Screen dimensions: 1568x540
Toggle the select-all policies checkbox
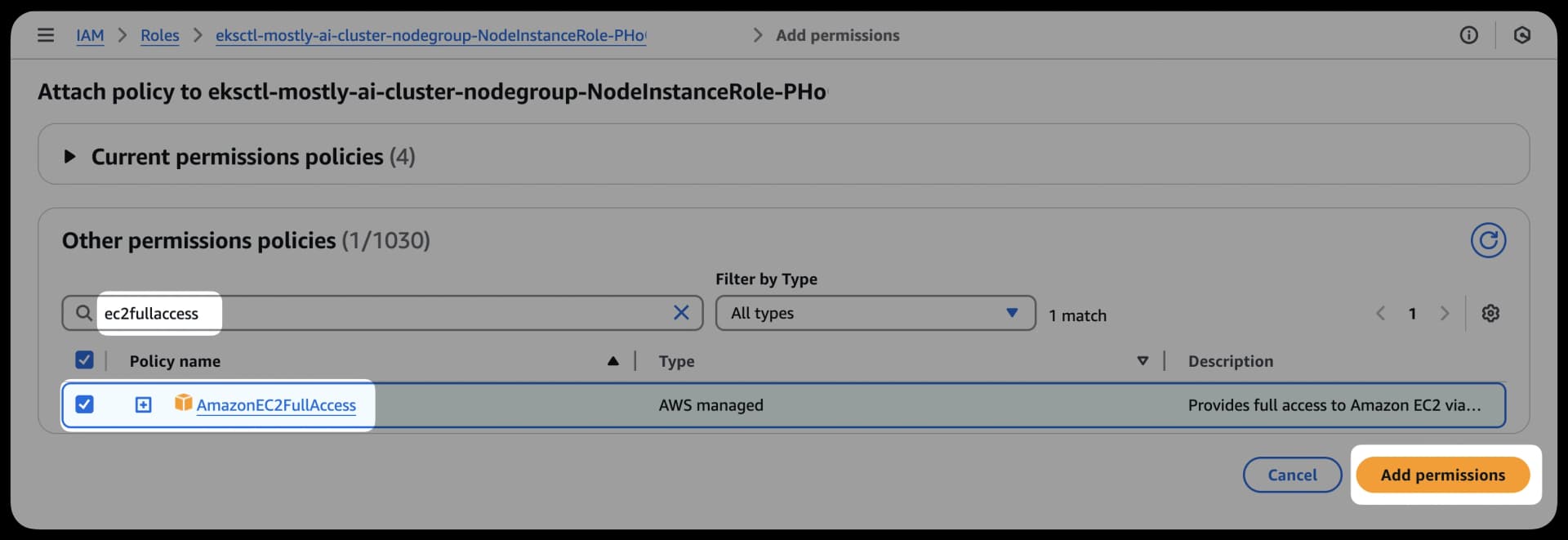84,360
